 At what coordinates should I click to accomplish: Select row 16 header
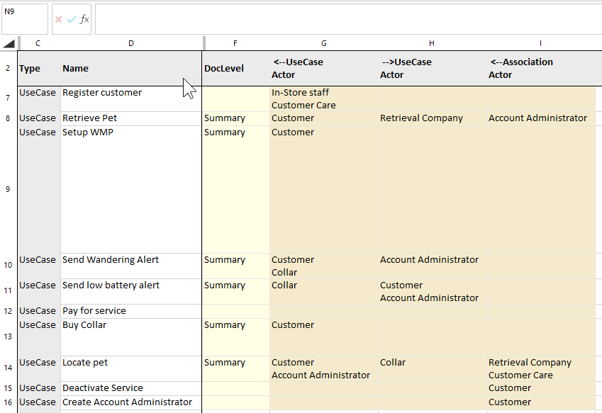(x=8, y=402)
